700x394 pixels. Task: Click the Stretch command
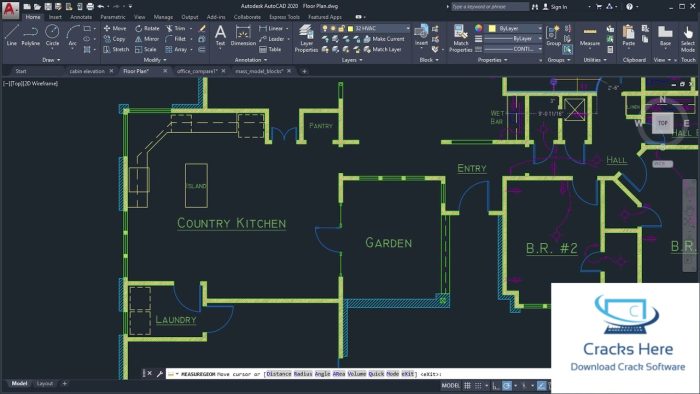(116, 50)
